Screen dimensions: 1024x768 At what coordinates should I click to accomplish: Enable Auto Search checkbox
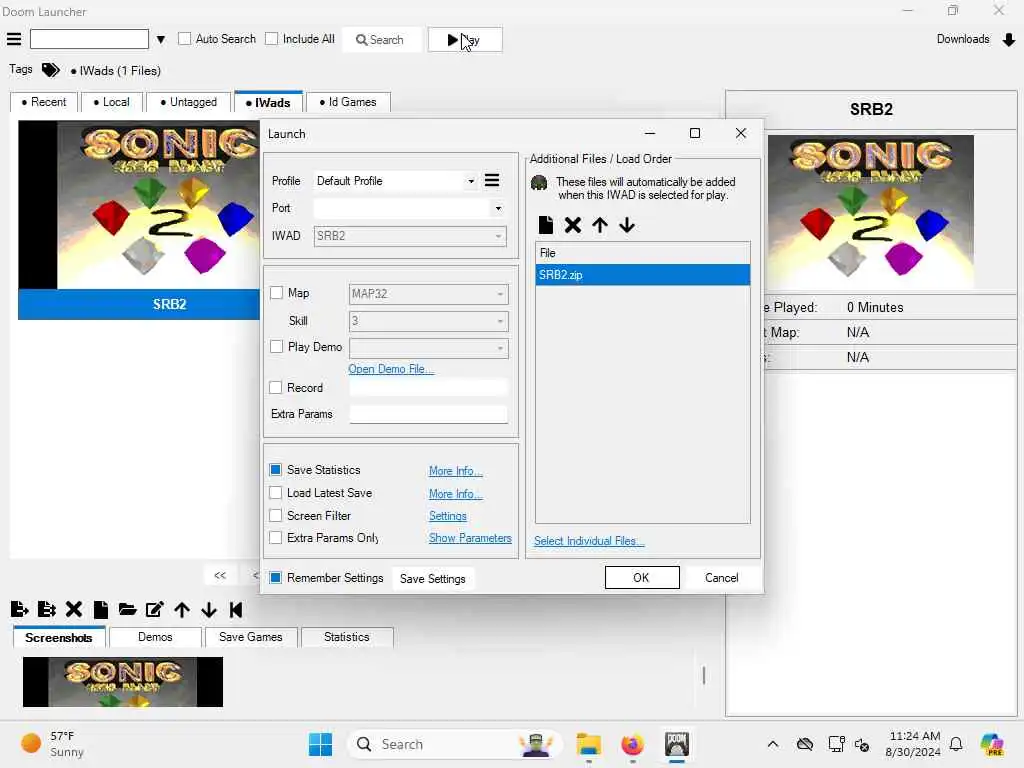click(x=185, y=39)
